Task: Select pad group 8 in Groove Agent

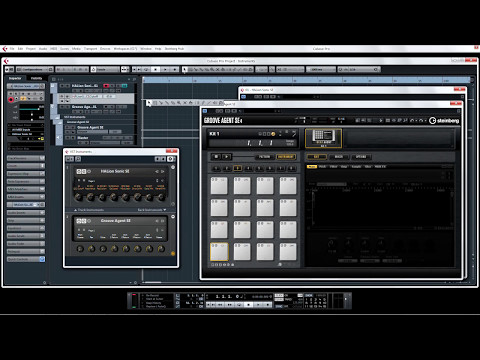Action: click(292, 168)
